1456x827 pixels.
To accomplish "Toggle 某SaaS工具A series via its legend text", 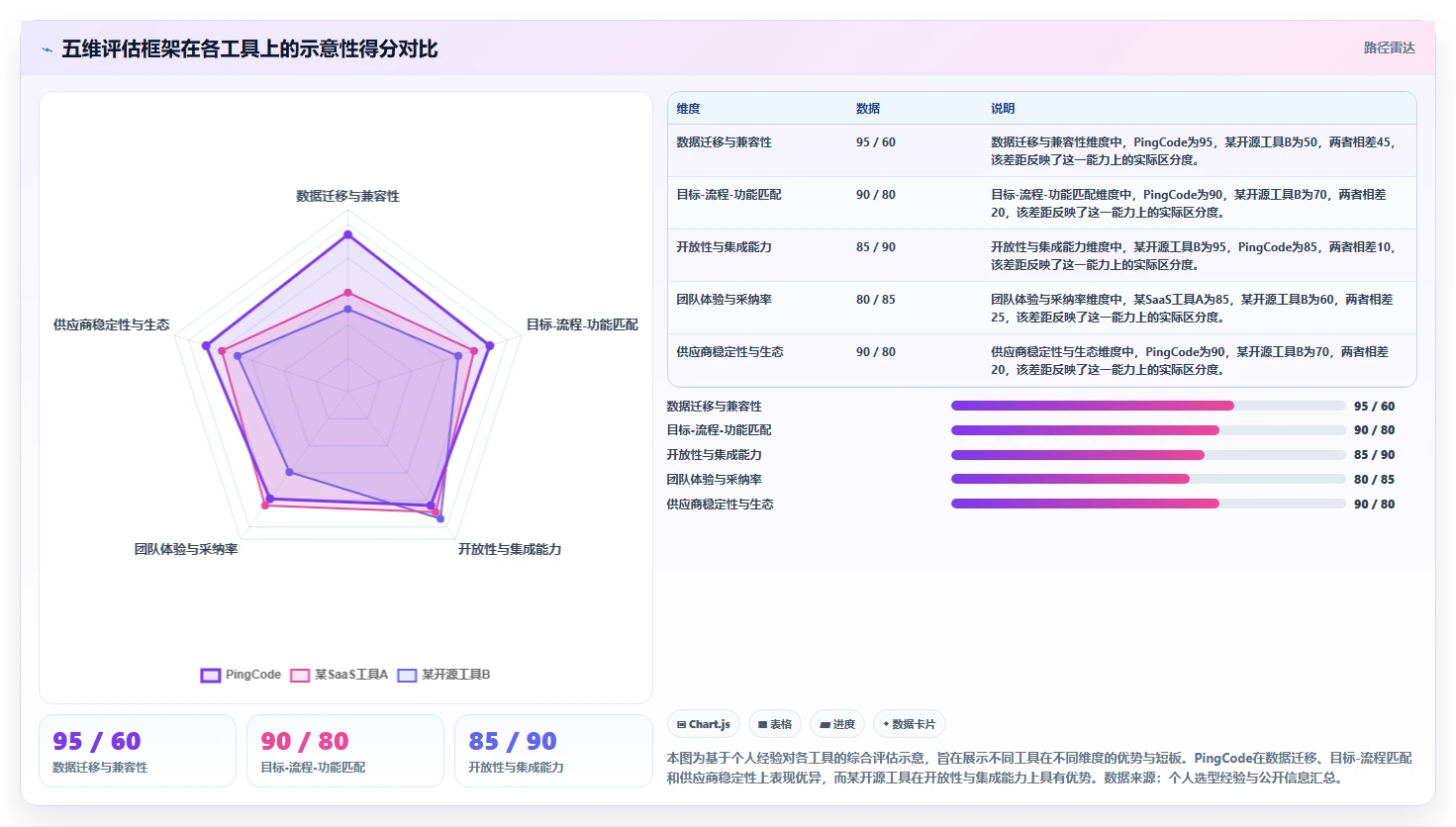I will 351,675.
